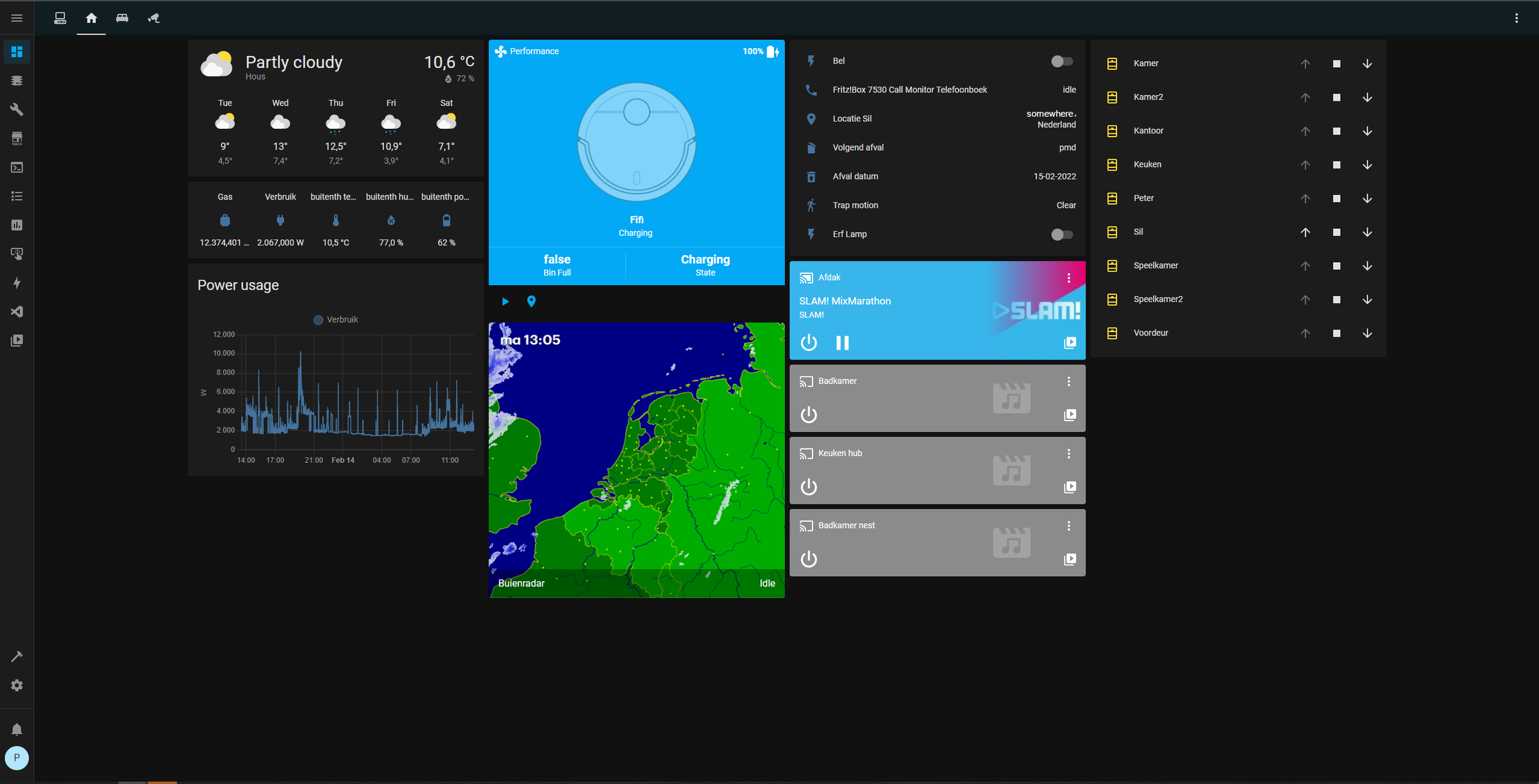This screenshot has width=1539, height=784.
Task: Toggle the Erf Lamp switch
Action: click(1061, 235)
